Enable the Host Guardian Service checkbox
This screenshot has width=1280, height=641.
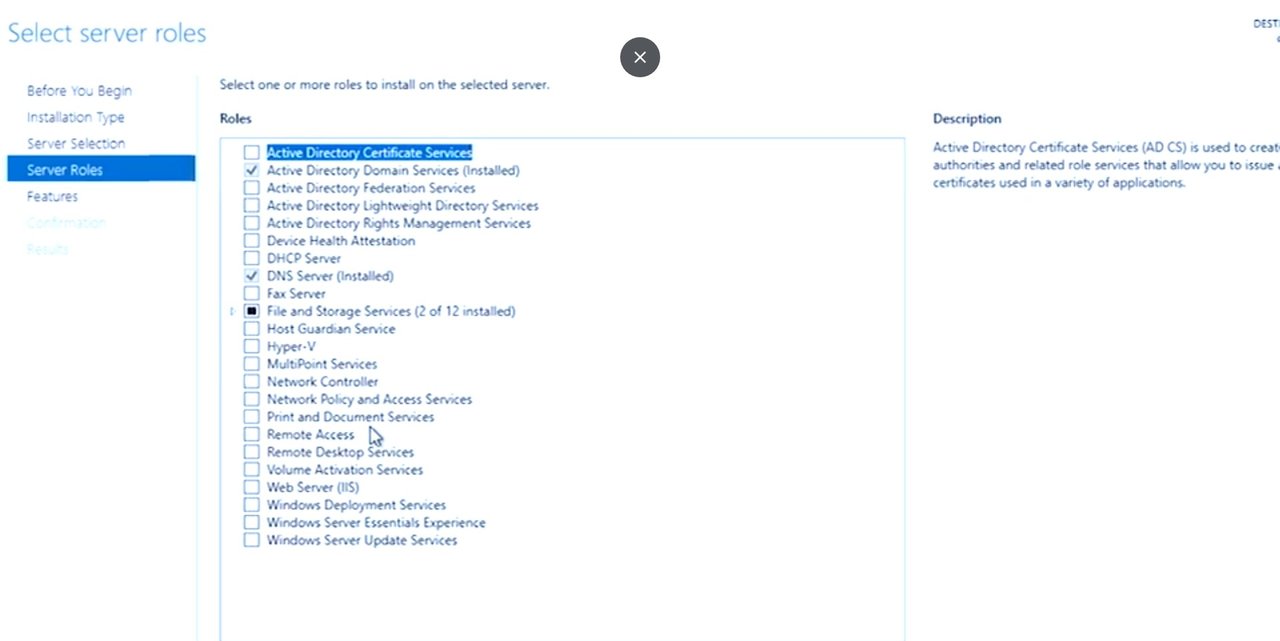251,329
